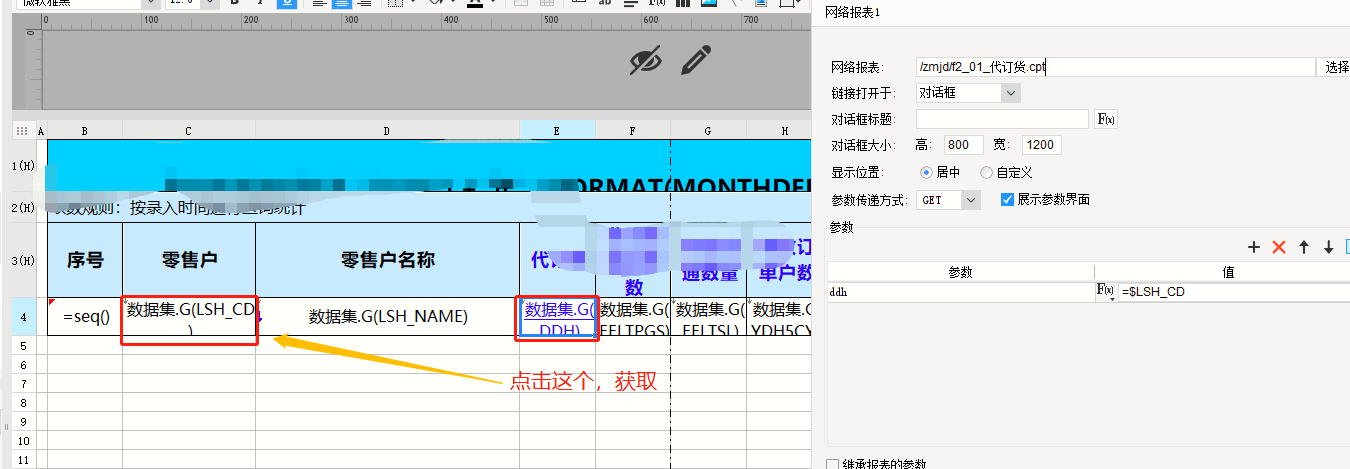This screenshot has height=469, width=1350.
Task: Click row header 11
Action: (23, 460)
